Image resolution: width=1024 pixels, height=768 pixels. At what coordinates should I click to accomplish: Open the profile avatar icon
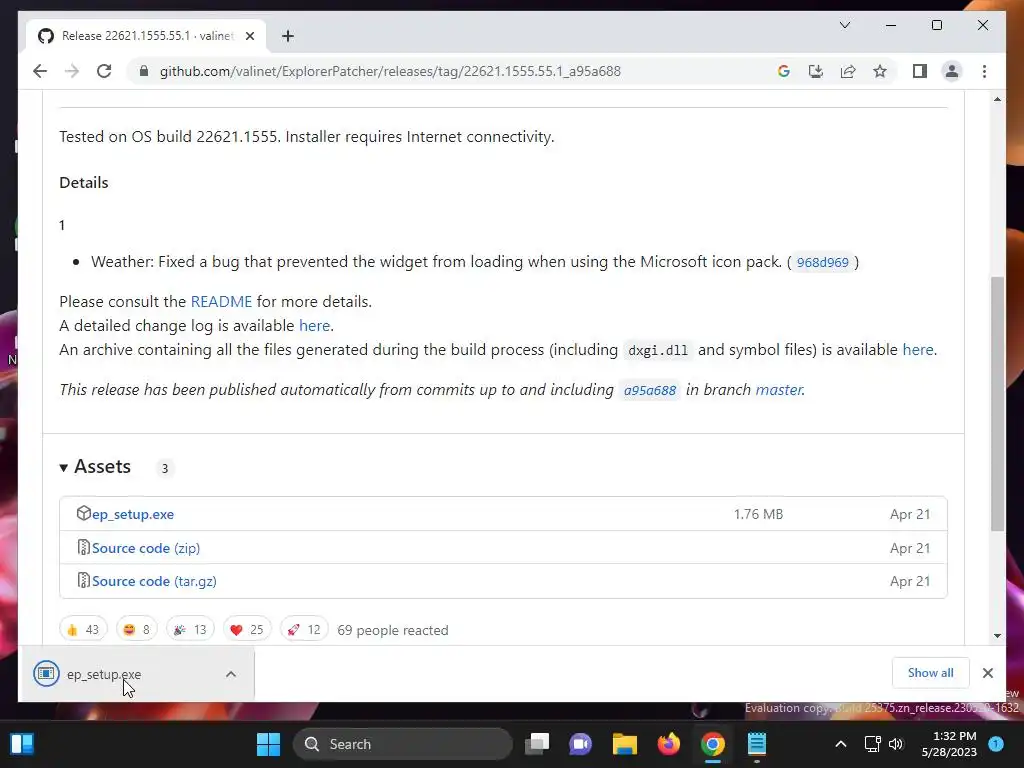coord(952,71)
